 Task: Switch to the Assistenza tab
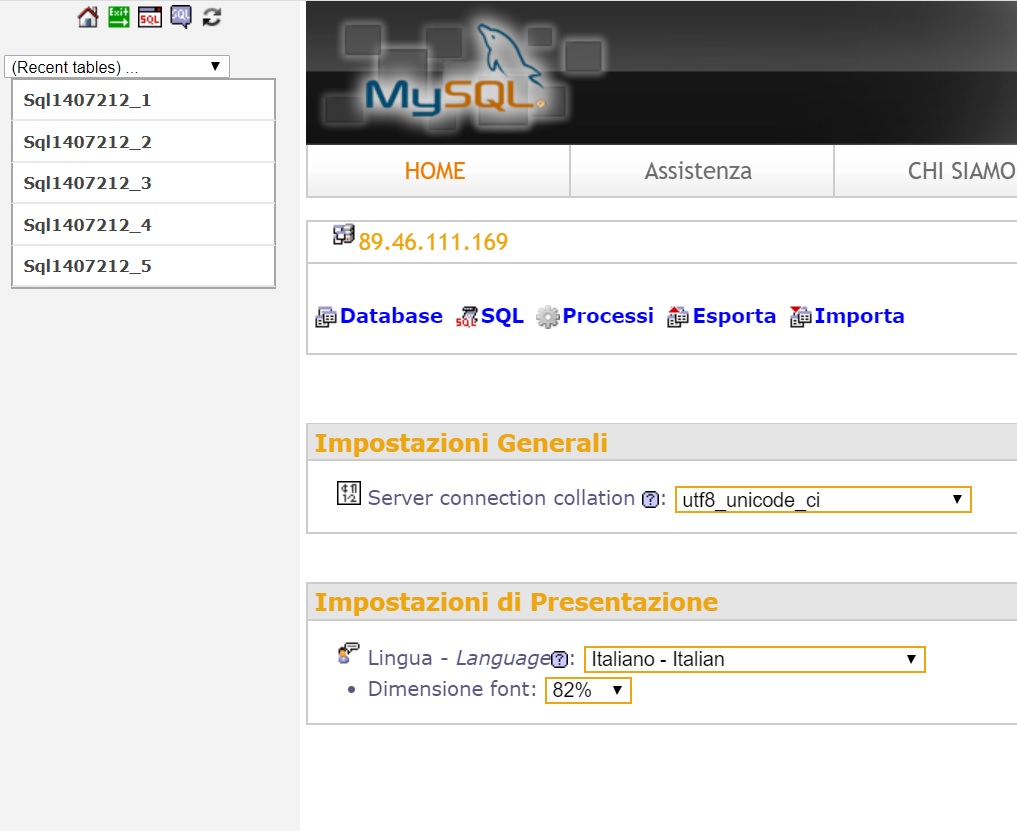point(698,171)
